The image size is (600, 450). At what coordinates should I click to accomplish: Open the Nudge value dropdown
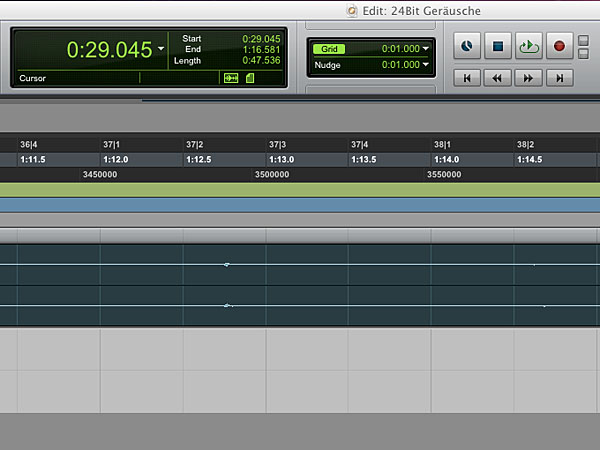426,65
